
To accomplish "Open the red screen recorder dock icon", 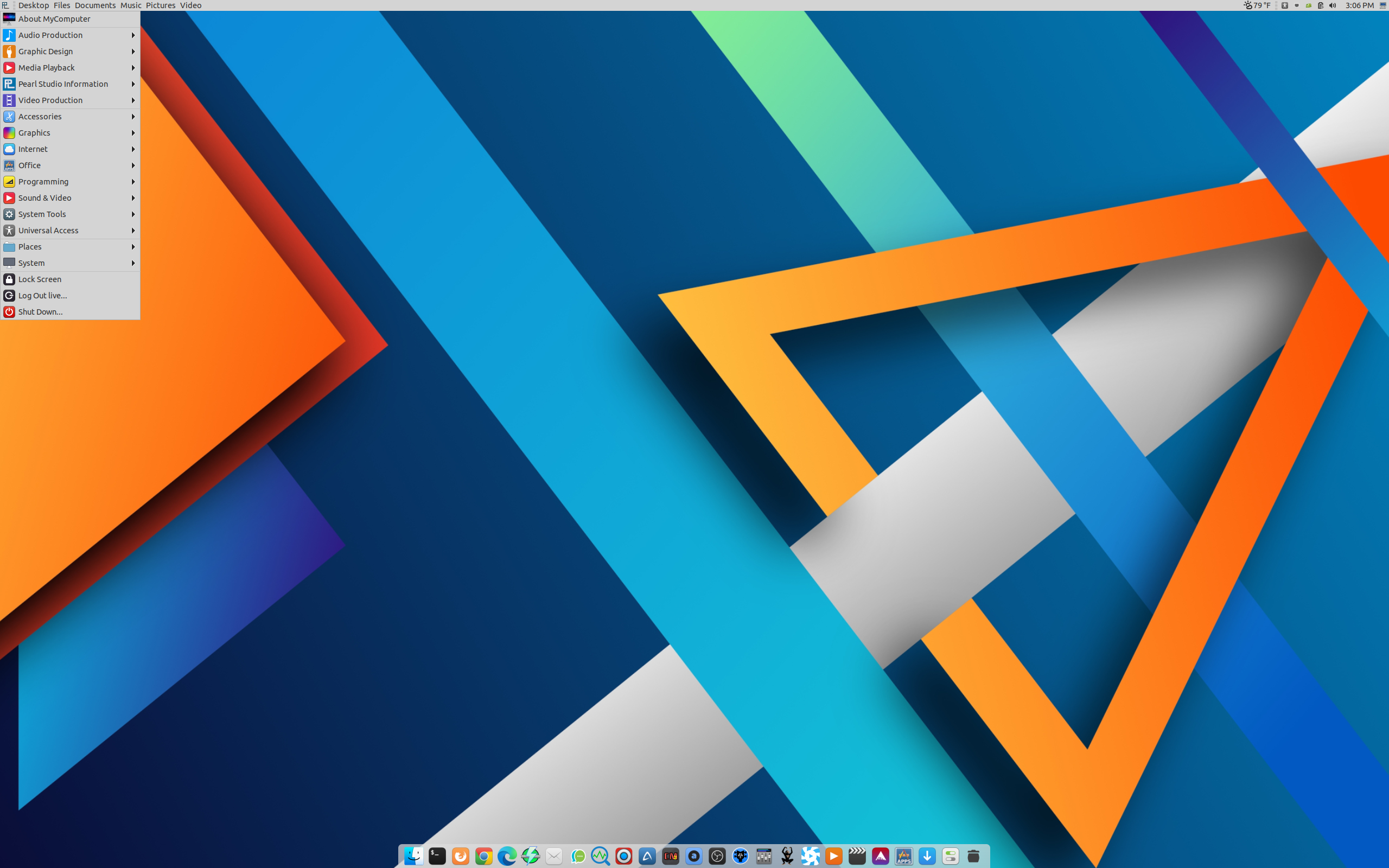I will click(624, 856).
